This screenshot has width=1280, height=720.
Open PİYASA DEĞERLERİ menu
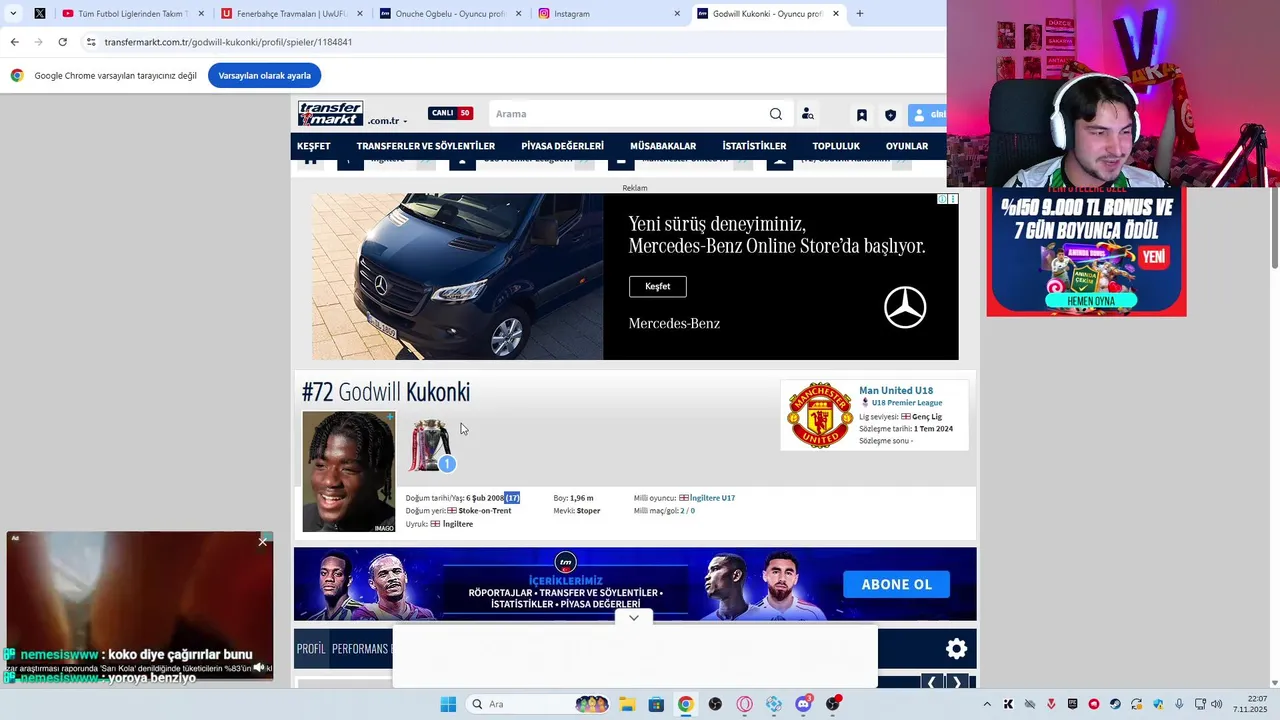click(563, 146)
